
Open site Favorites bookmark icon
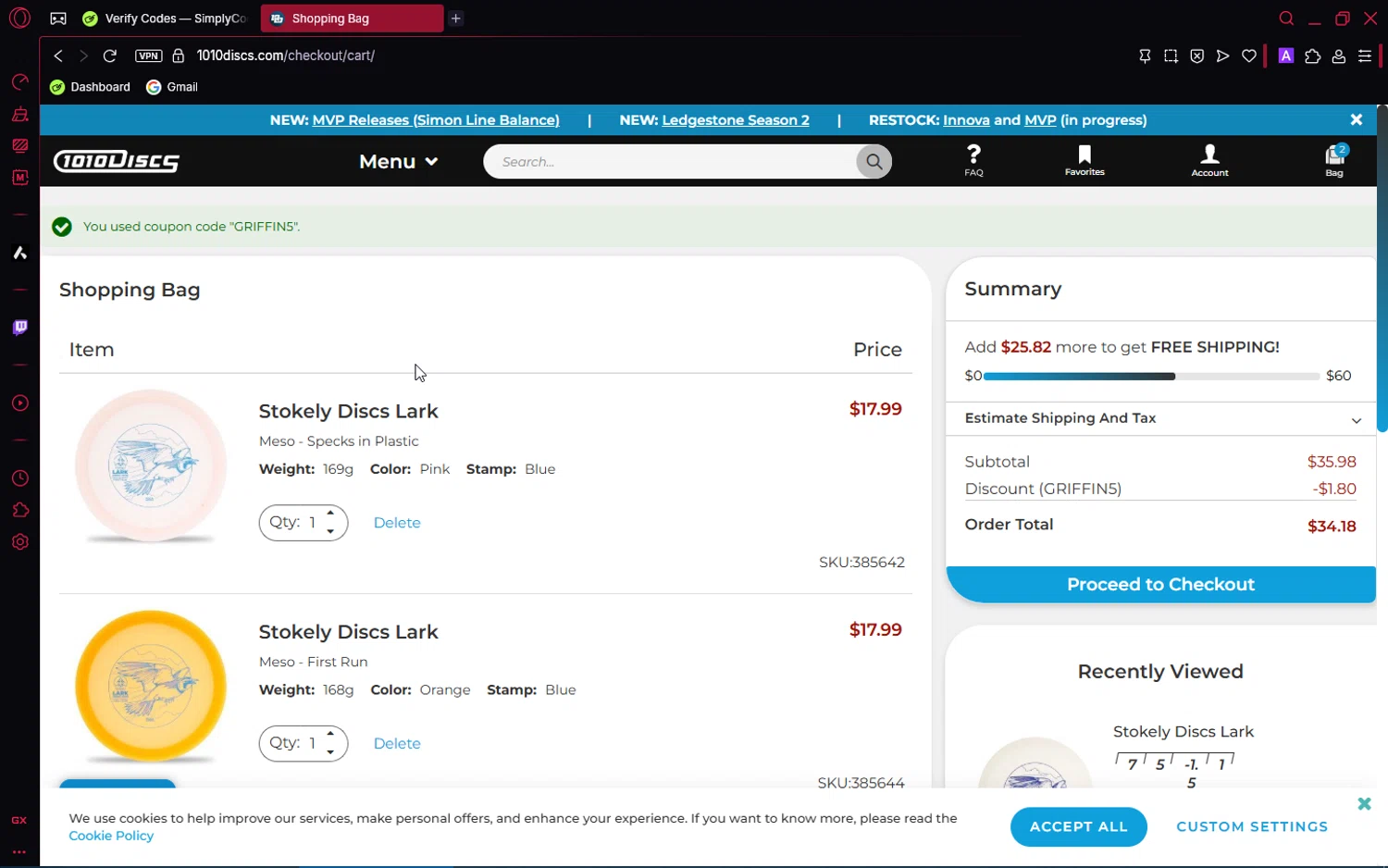pyautogui.click(x=1084, y=160)
